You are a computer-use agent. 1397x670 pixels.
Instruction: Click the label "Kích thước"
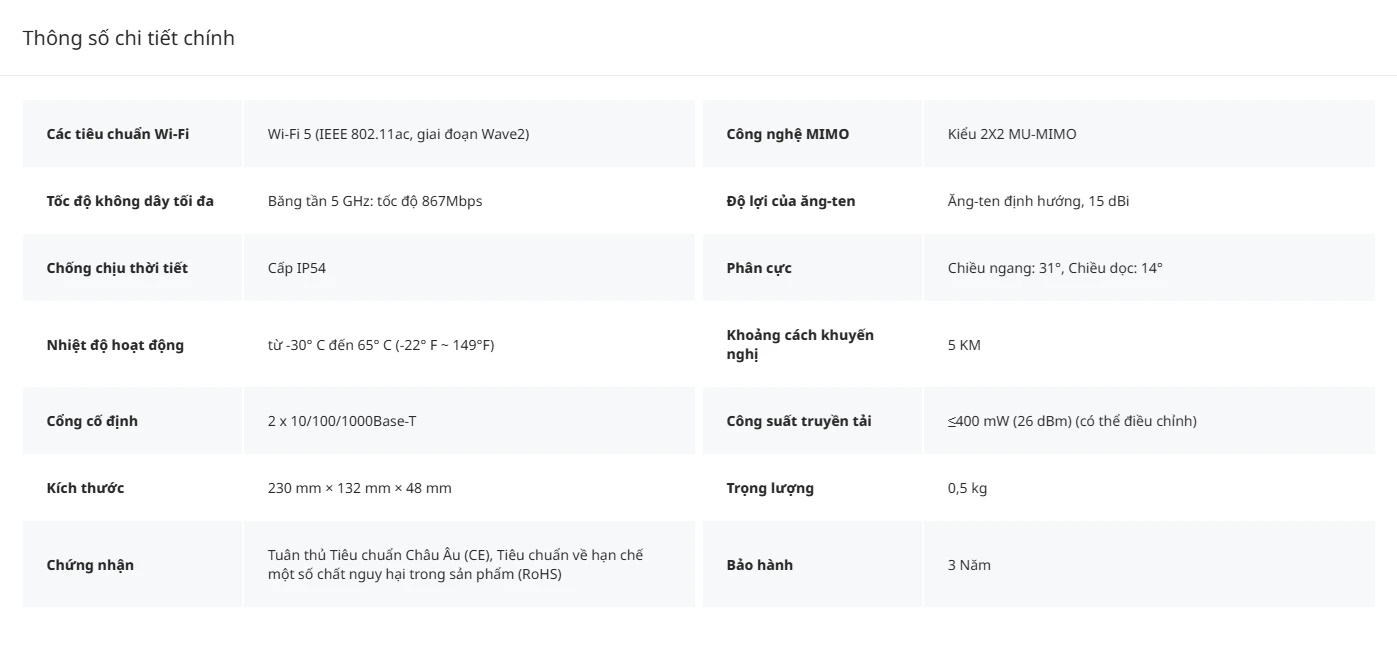(x=85, y=488)
